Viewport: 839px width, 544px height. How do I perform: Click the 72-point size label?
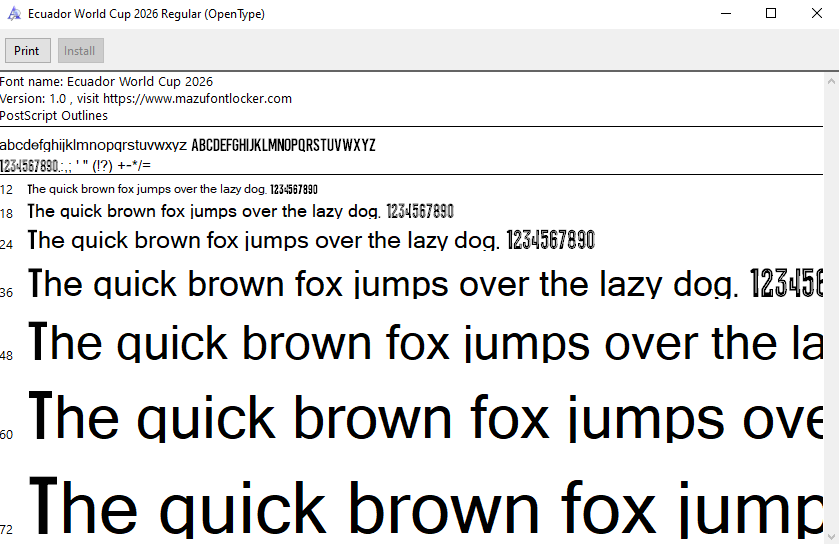click(x=7, y=528)
